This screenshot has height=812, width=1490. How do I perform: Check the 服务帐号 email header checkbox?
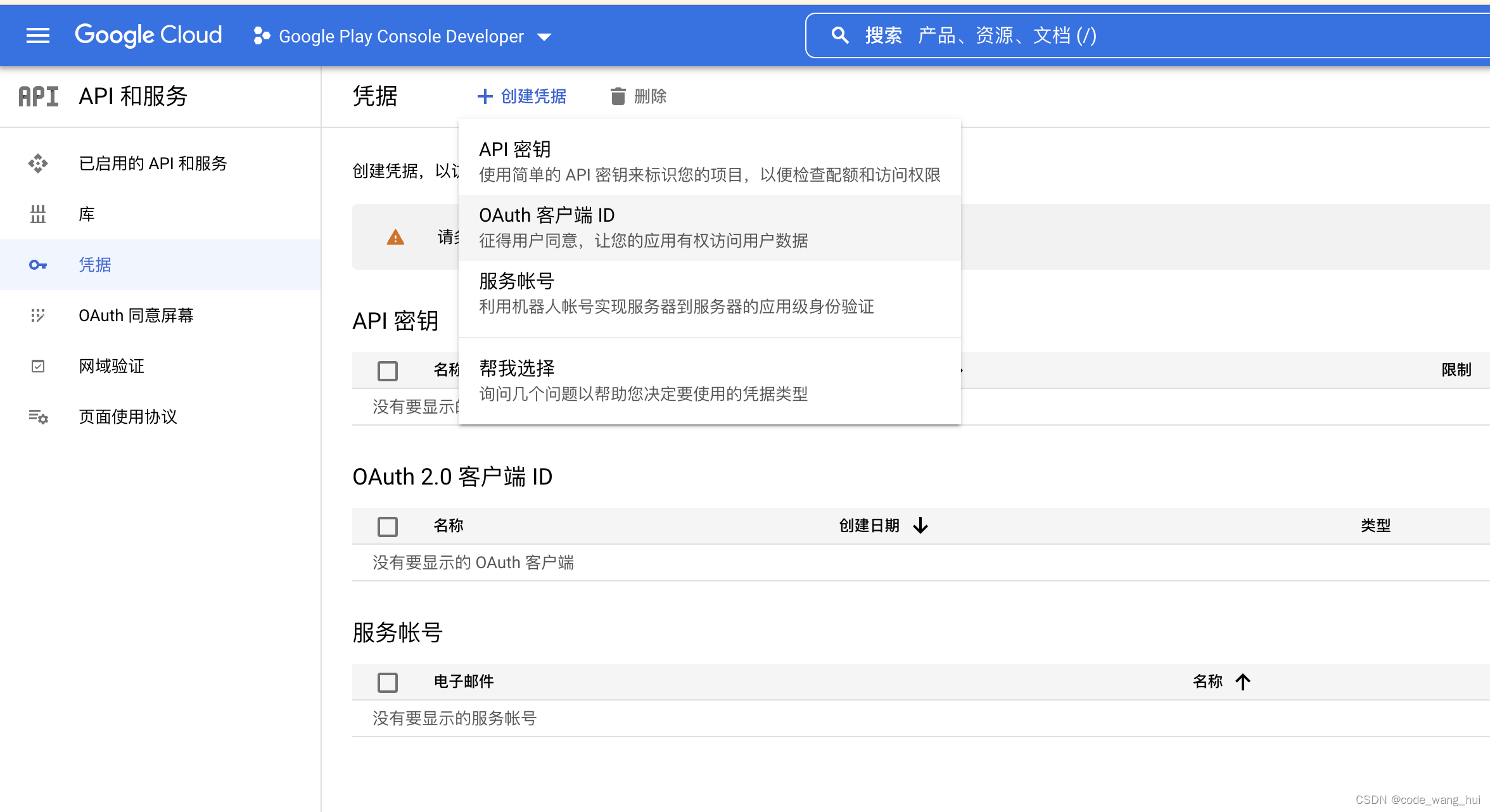pyautogui.click(x=387, y=682)
